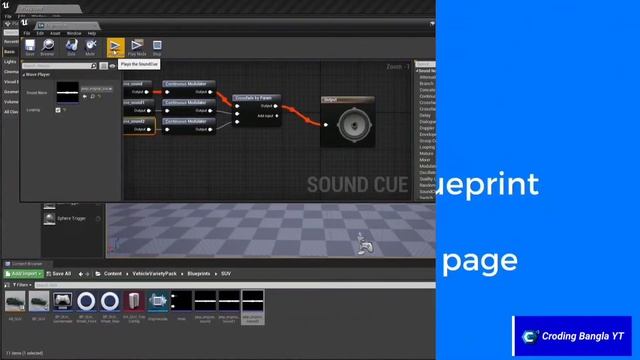This screenshot has height=360, width=640.
Task: Select the Output speaker node
Action: pyautogui.click(x=348, y=122)
